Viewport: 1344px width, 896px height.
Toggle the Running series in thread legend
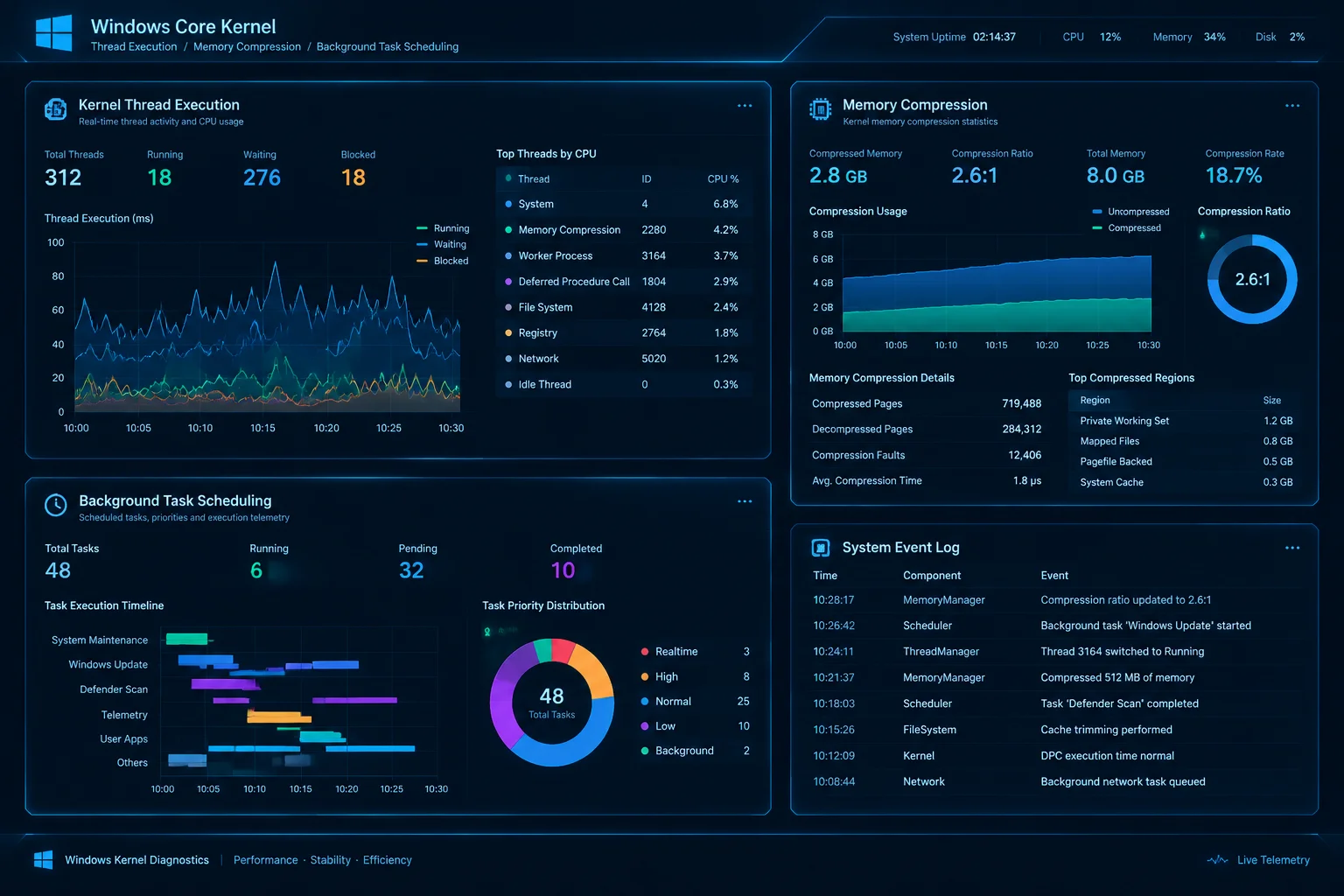pos(443,228)
